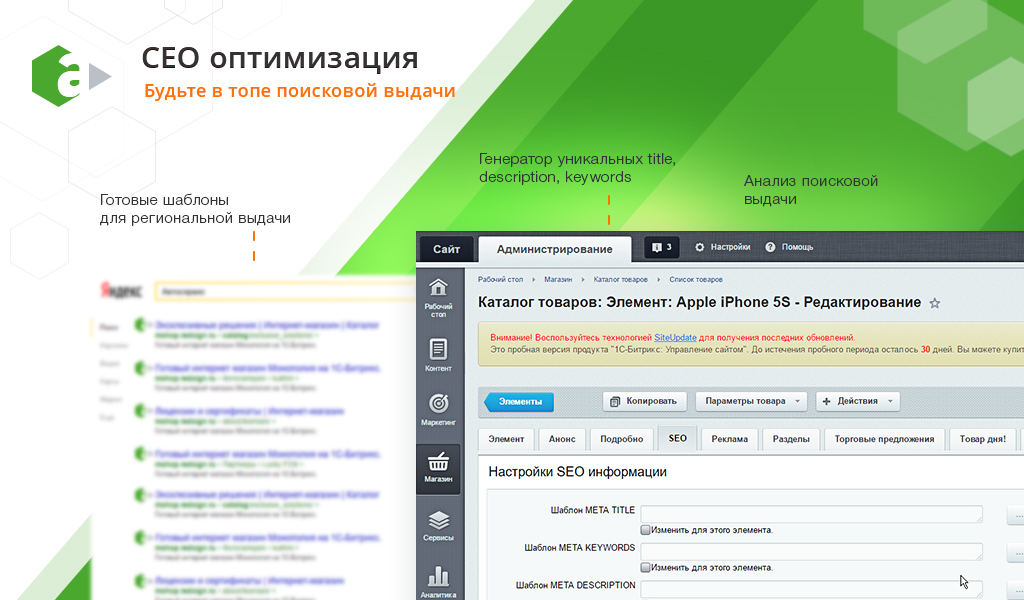Open notifications counter showing 3
The width and height of the screenshot is (1024, 600).
point(659,247)
